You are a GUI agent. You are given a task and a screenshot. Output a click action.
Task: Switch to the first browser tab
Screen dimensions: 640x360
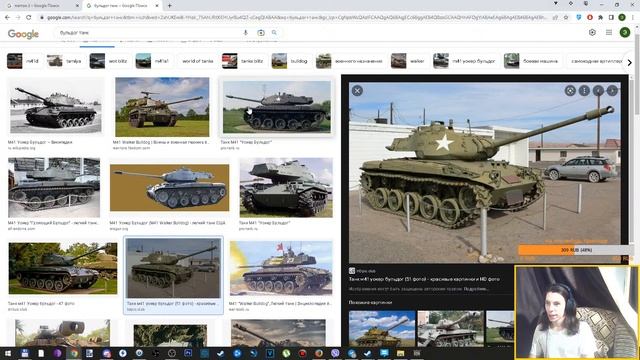41,6
